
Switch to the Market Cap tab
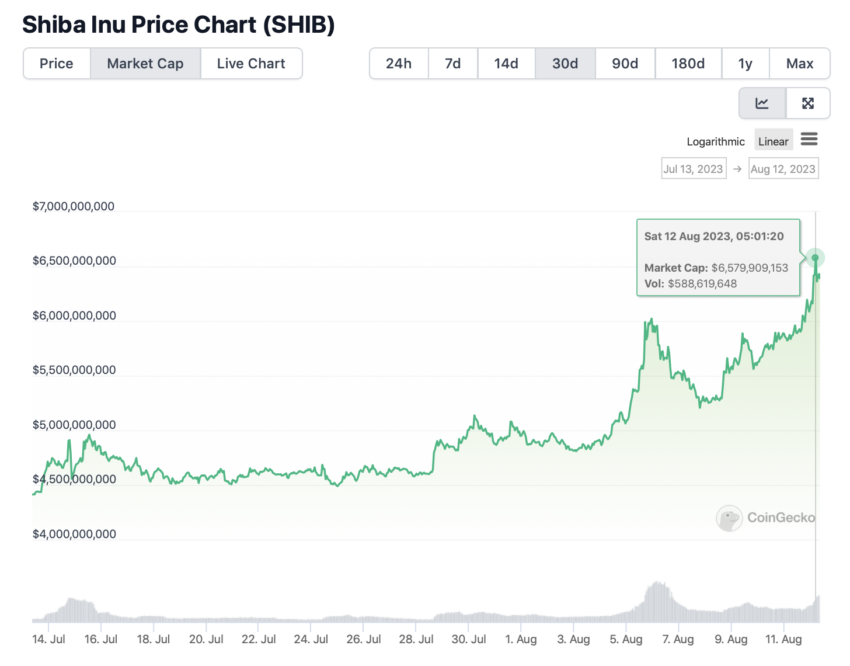tap(145, 63)
